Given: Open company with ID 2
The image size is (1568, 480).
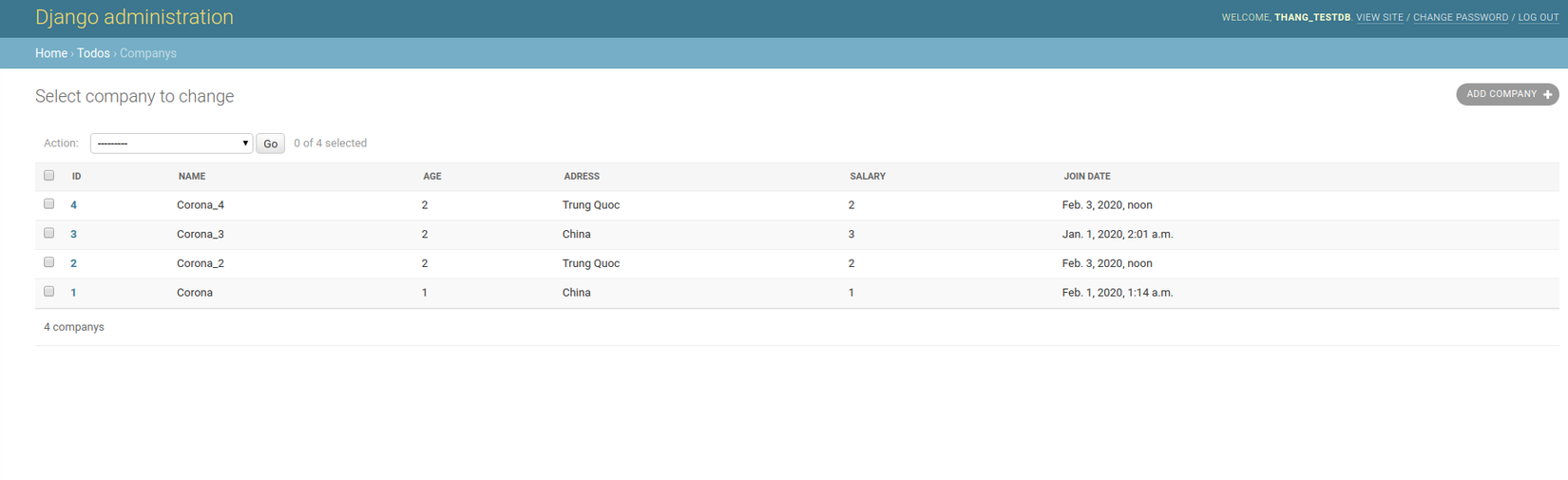Looking at the screenshot, I should (x=73, y=263).
